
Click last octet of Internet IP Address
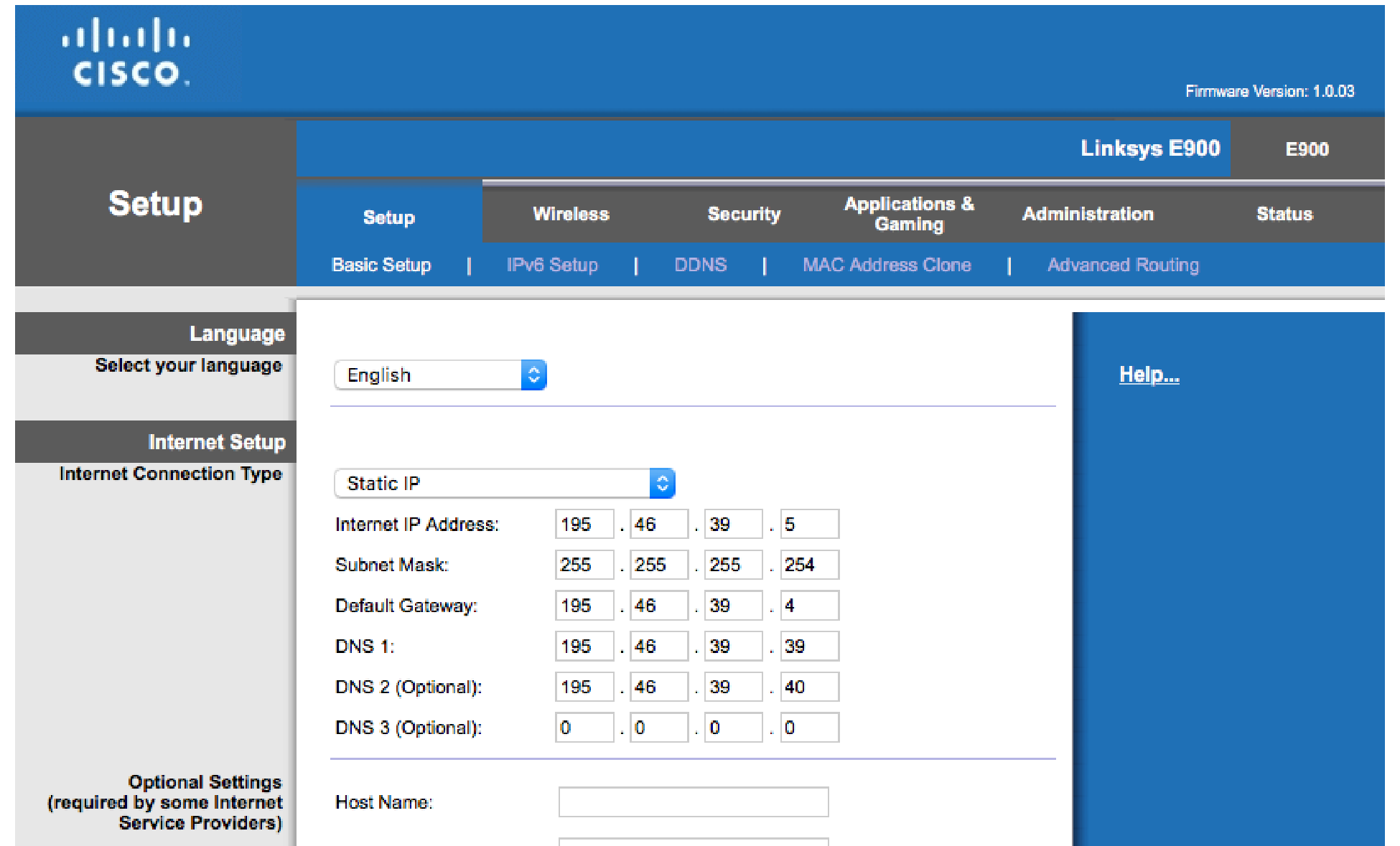(809, 525)
